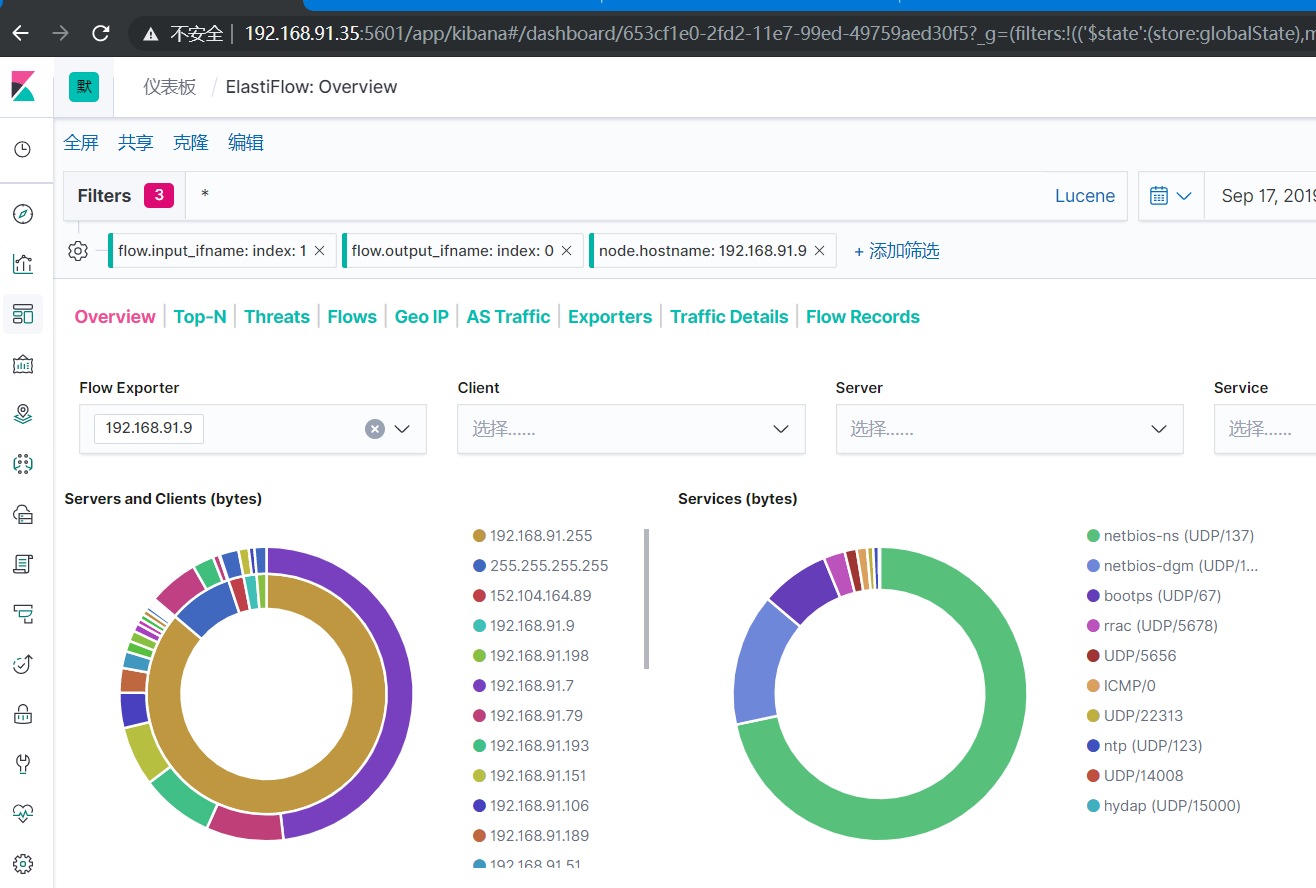1316x888 pixels.
Task: Select netbios-ns UDP/137 green legend swatch
Action: pos(1092,535)
